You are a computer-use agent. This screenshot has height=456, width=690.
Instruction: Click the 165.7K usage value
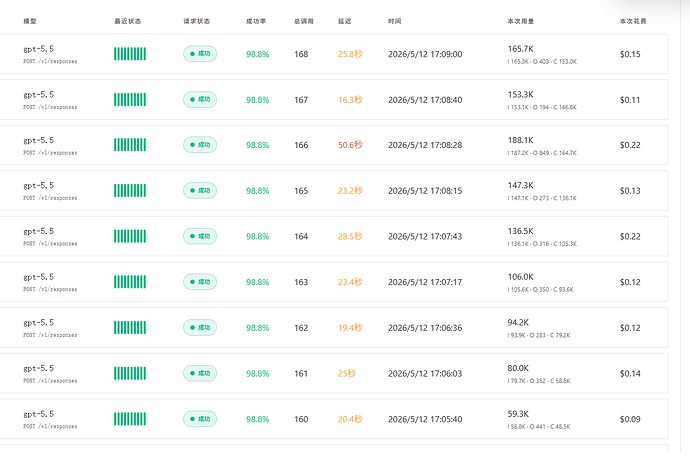point(521,49)
